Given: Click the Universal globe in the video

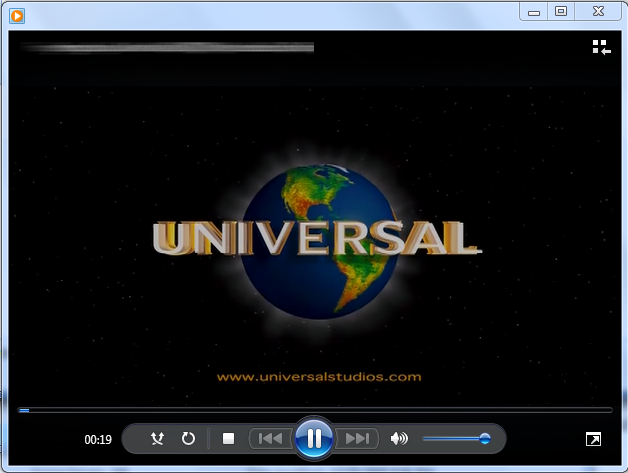Looking at the screenshot, I should 320,241.
